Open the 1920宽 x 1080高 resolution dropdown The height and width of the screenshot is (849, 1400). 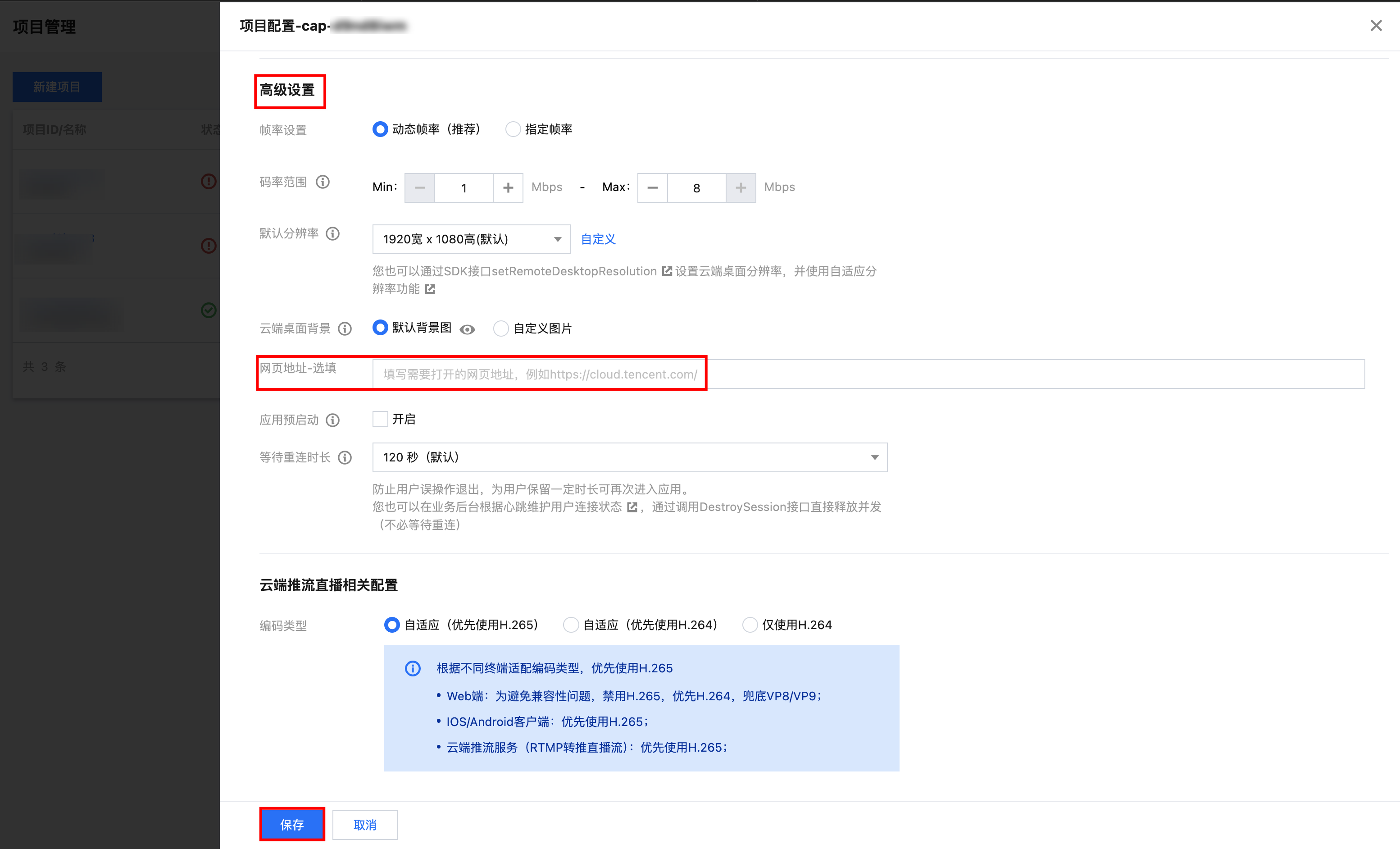click(471, 239)
